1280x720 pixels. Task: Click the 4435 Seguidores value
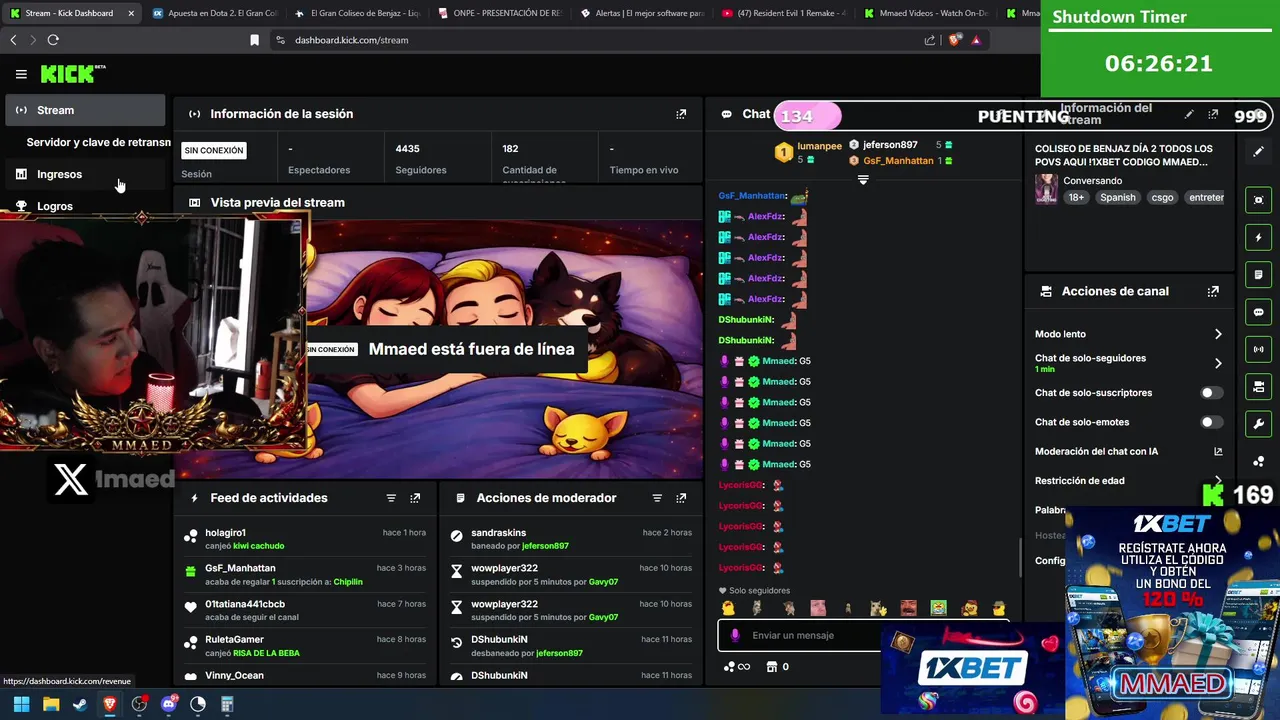point(407,149)
